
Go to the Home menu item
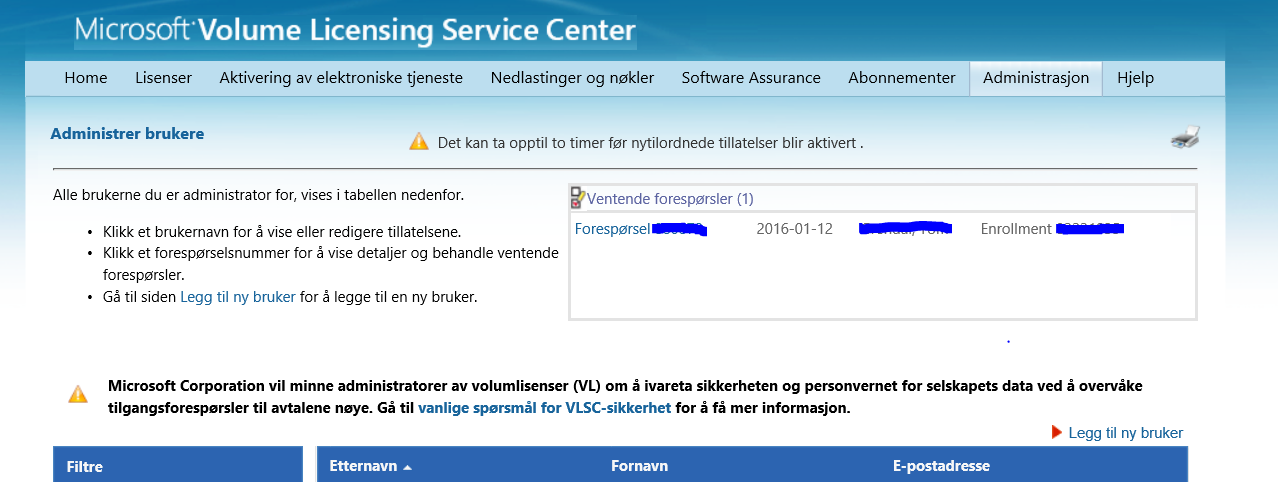click(86, 78)
